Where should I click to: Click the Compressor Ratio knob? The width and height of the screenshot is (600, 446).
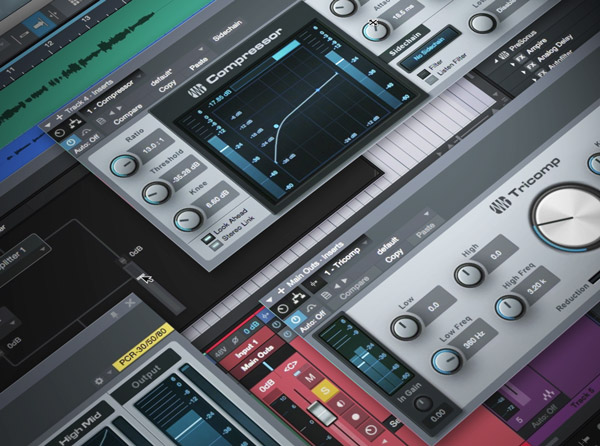124,165
